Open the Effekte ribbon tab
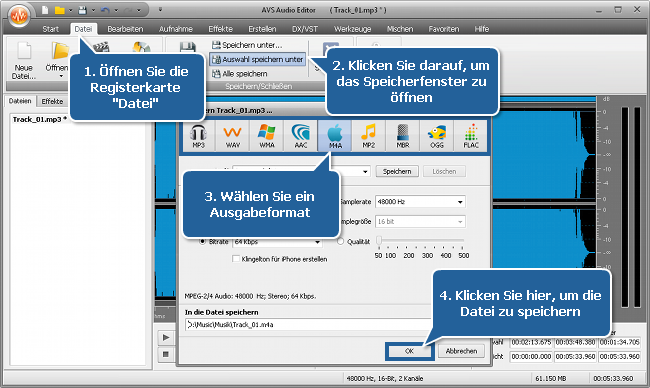Viewport: 650px width, 388px height. 221,29
